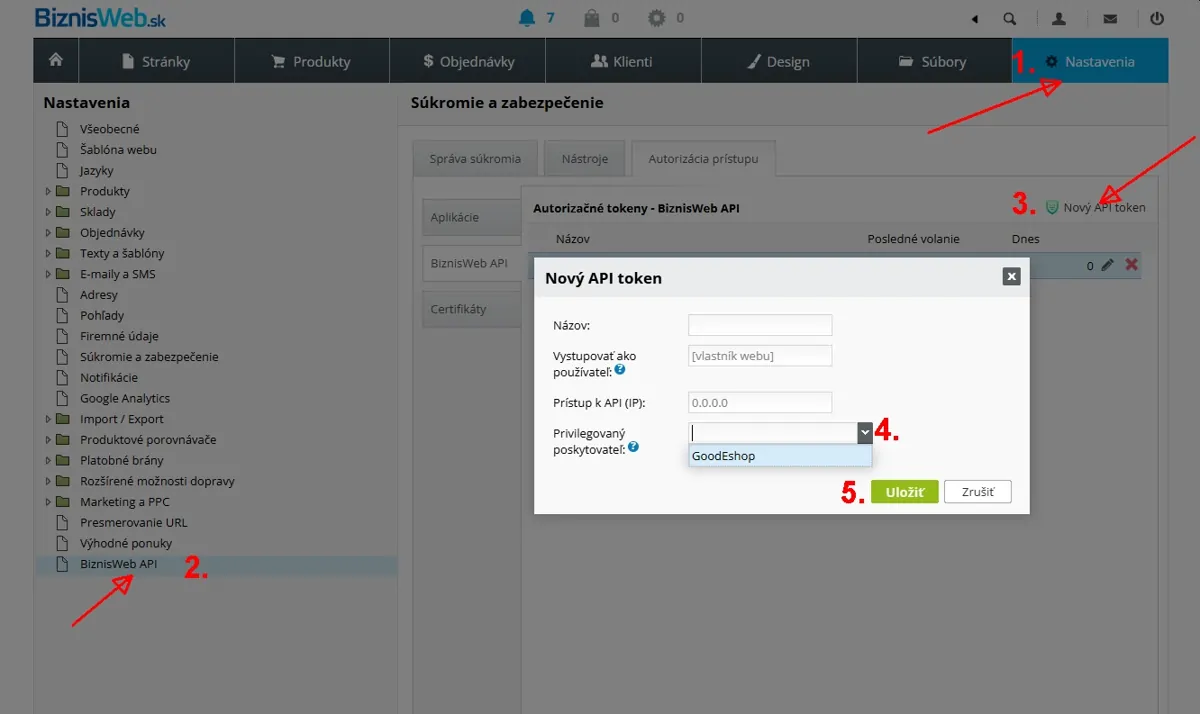Open Privilegovaný poskytovateľ dropdown arrow
This screenshot has width=1200, height=714.
click(x=864, y=432)
